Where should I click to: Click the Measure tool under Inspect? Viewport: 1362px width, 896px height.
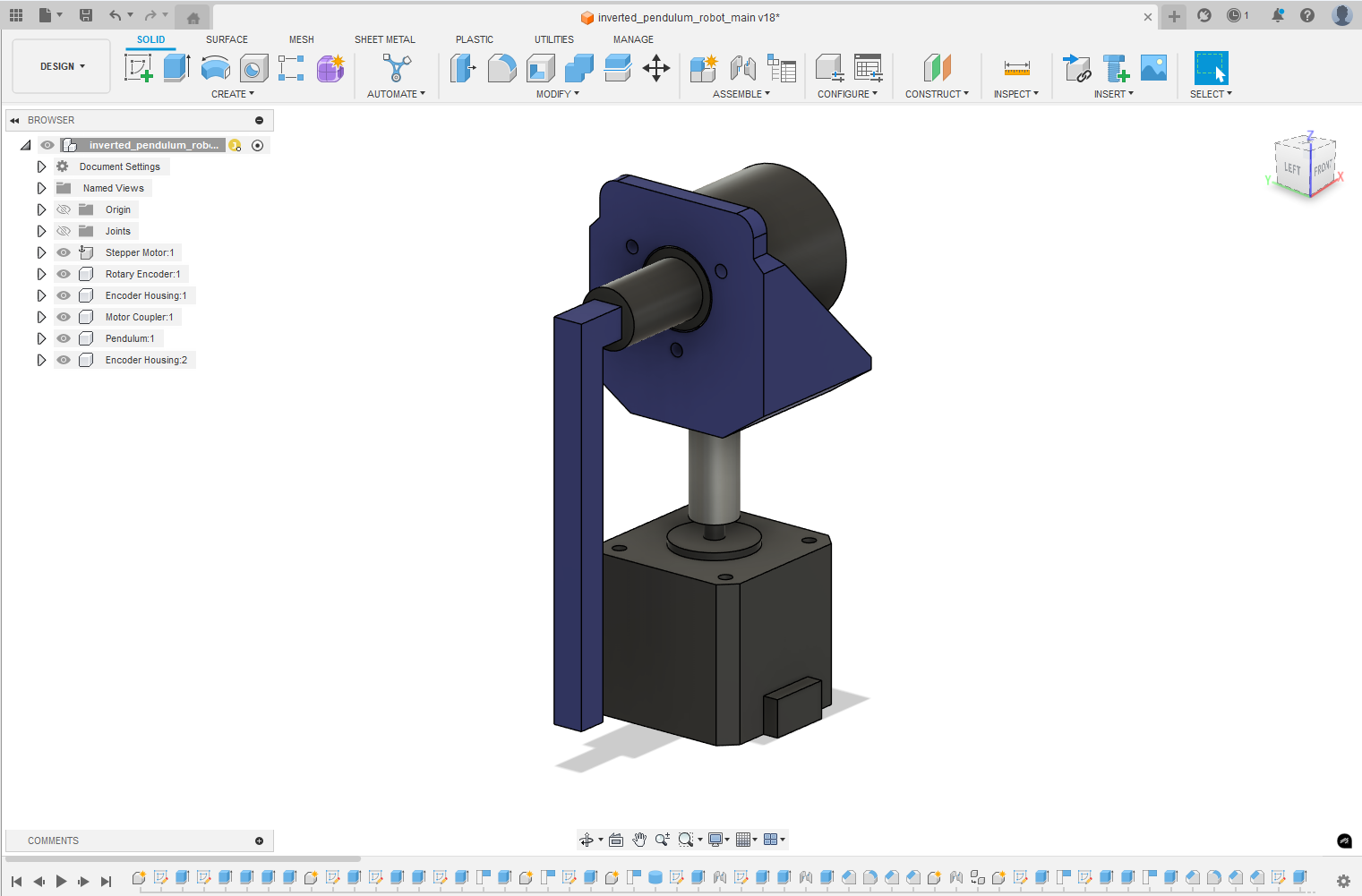[x=1016, y=68]
